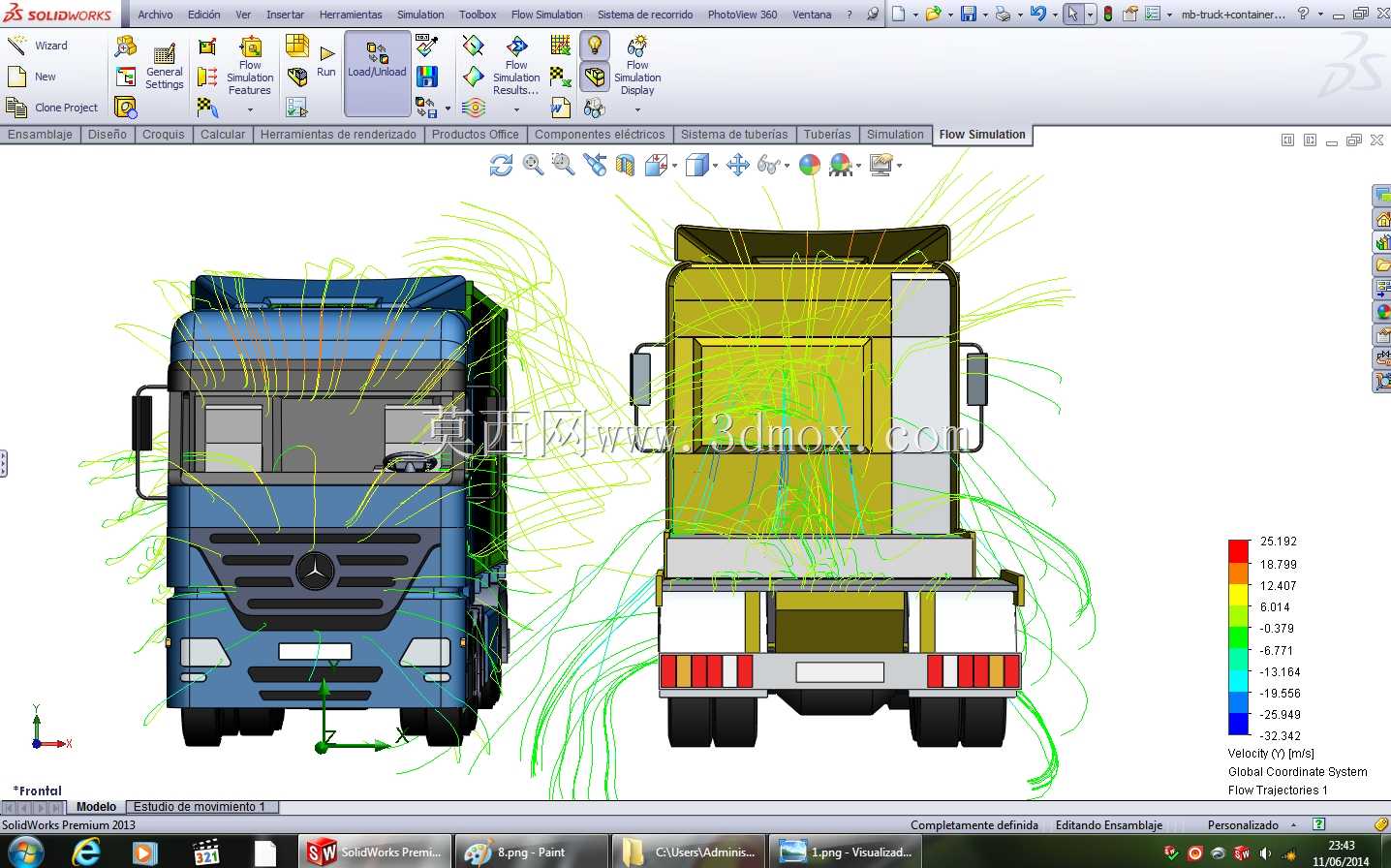Click Clone Project icon
The image size is (1391, 868).
16,108
